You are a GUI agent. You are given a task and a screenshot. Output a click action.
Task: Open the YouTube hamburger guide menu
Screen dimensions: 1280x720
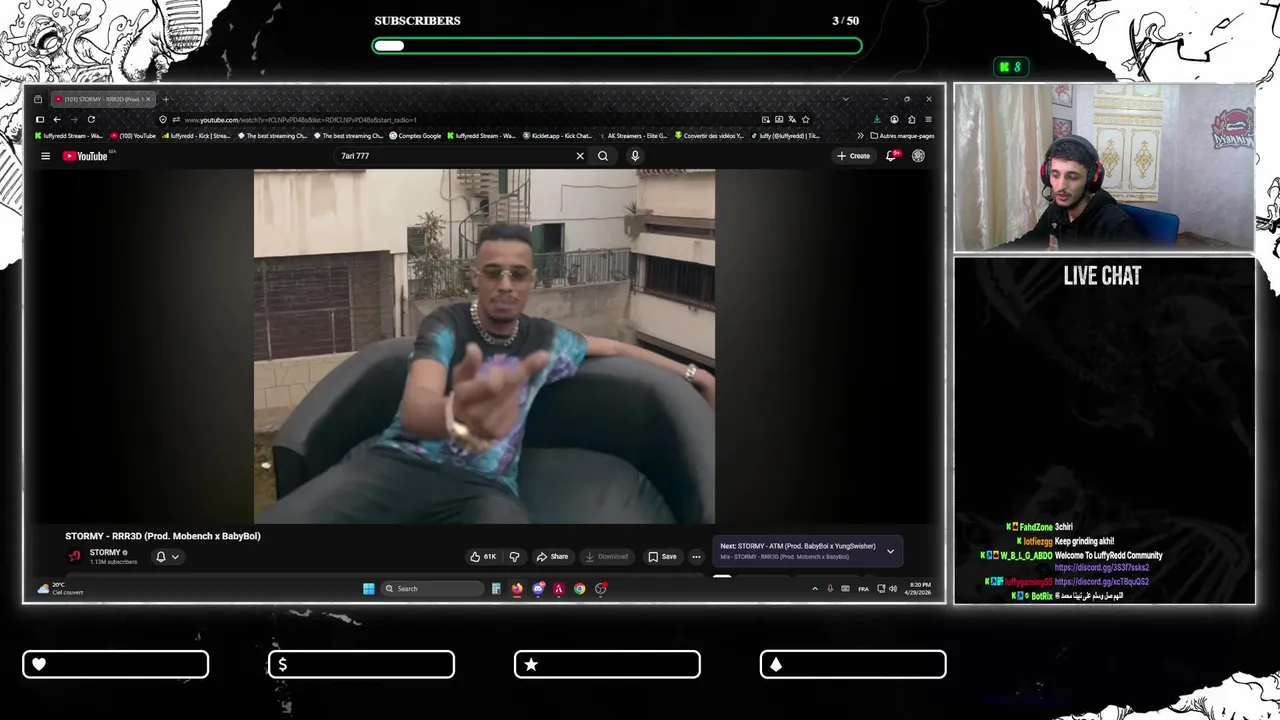pos(45,156)
